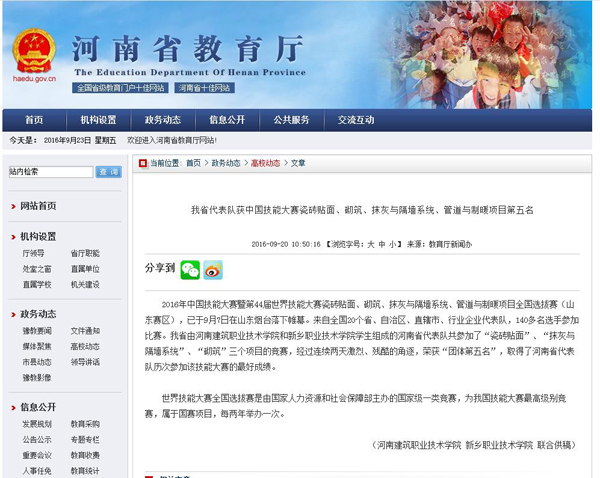Open 文件通知 link in sidebar
This screenshot has height=478, width=600.
pyautogui.click(x=85, y=331)
